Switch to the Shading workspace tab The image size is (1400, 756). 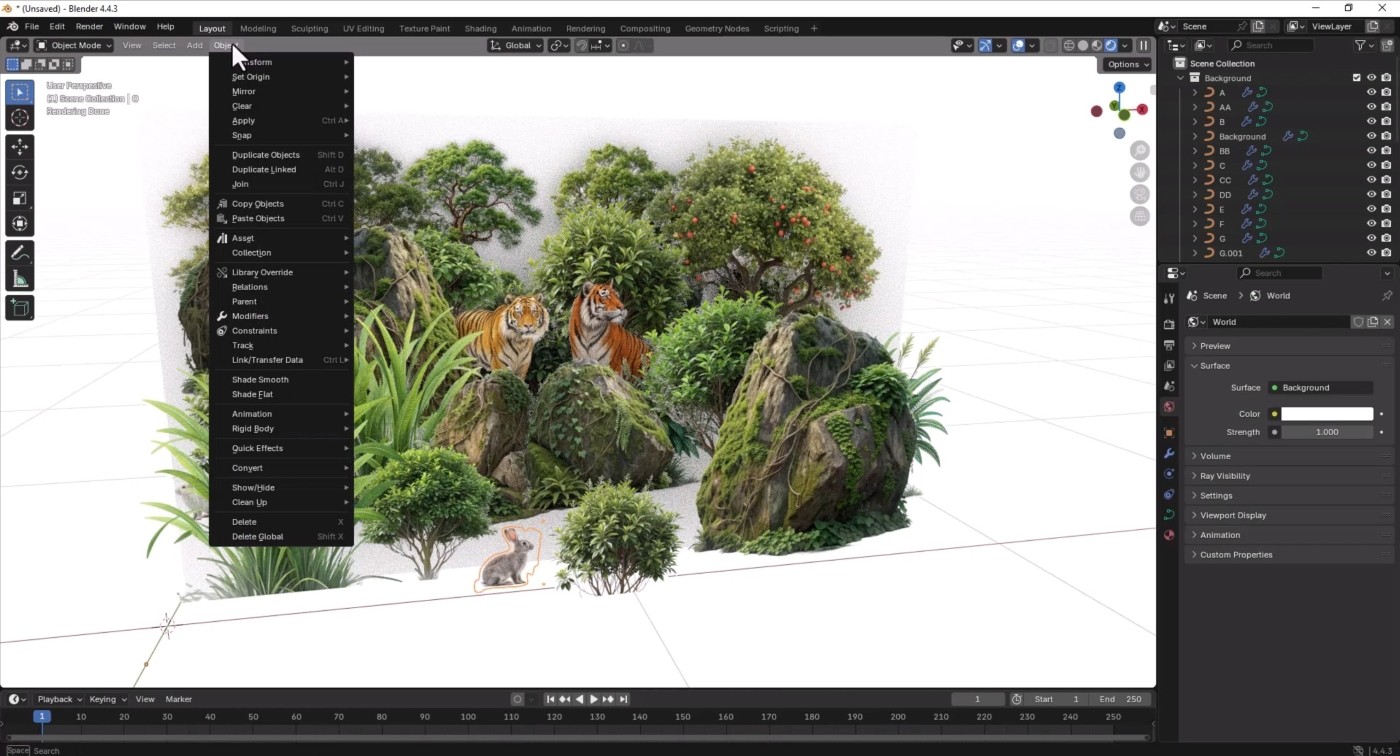click(480, 28)
